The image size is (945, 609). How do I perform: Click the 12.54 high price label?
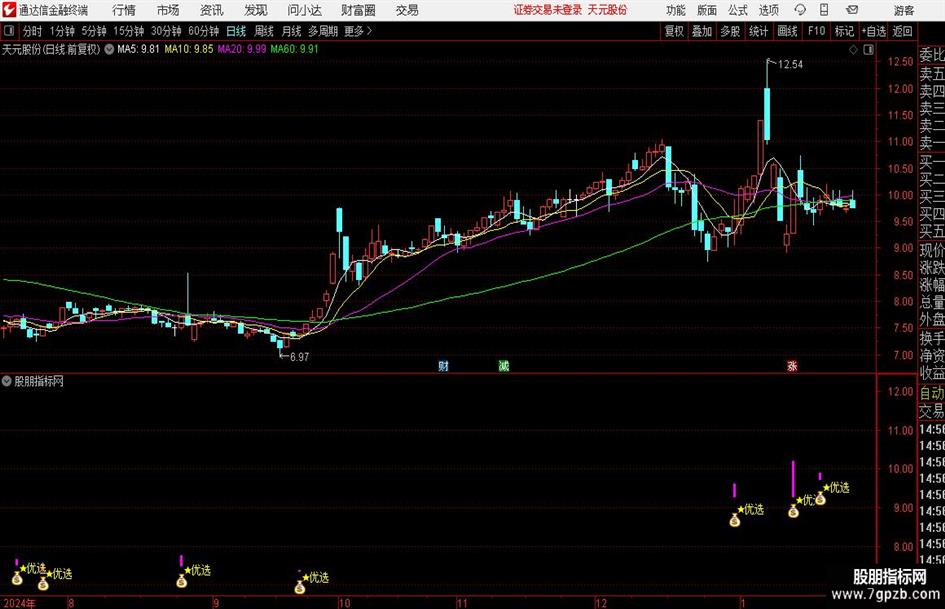790,64
